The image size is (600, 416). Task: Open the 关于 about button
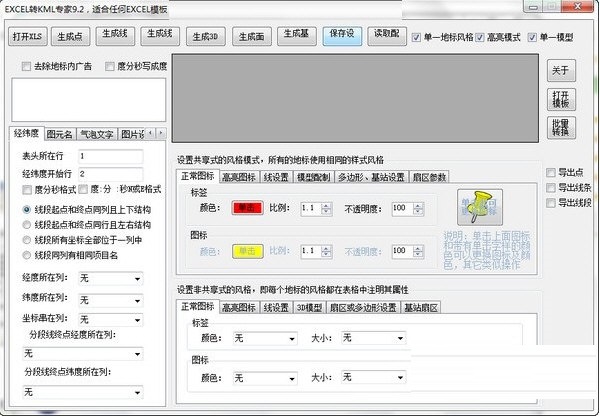(x=561, y=70)
